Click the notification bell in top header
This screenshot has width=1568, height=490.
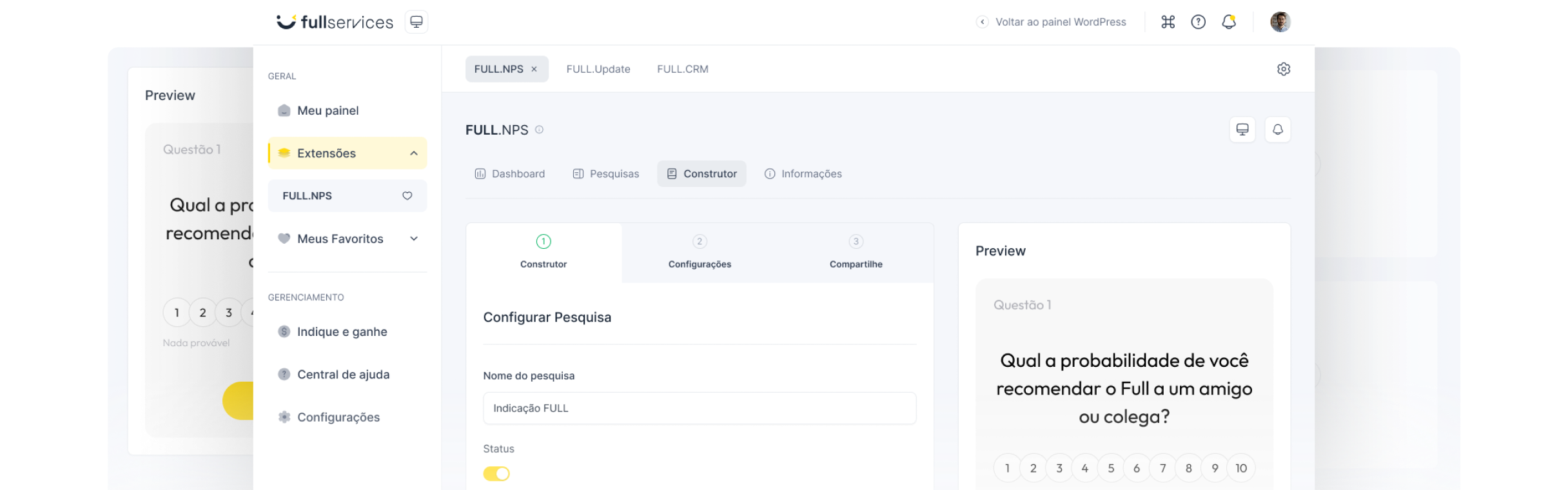tap(1229, 22)
